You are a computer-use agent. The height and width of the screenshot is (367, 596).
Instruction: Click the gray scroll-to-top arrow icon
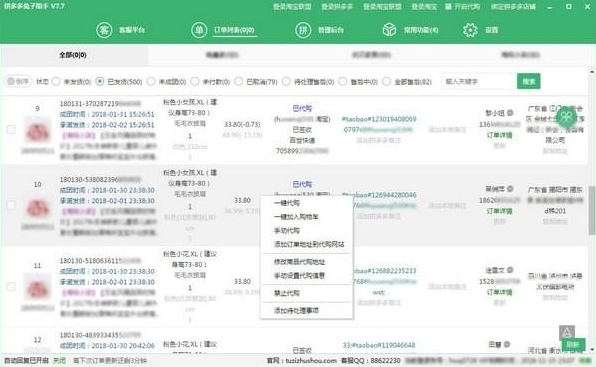tap(566, 332)
